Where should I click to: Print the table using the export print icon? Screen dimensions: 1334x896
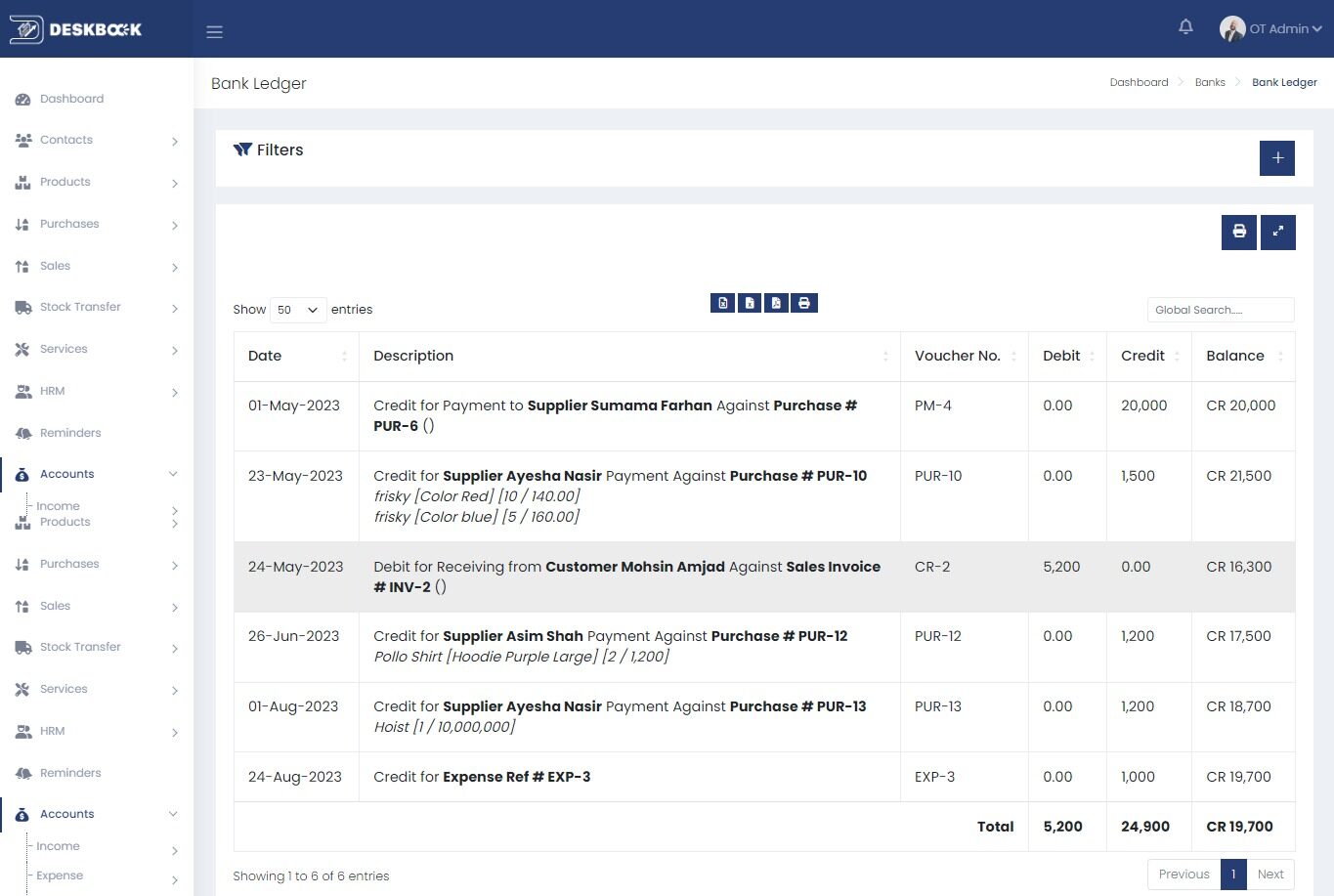(803, 303)
